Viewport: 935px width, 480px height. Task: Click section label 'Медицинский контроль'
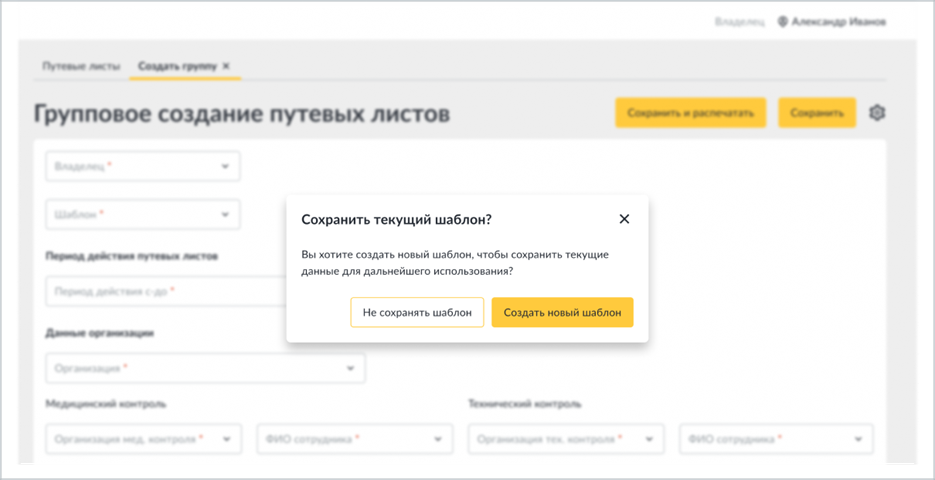[106, 404]
